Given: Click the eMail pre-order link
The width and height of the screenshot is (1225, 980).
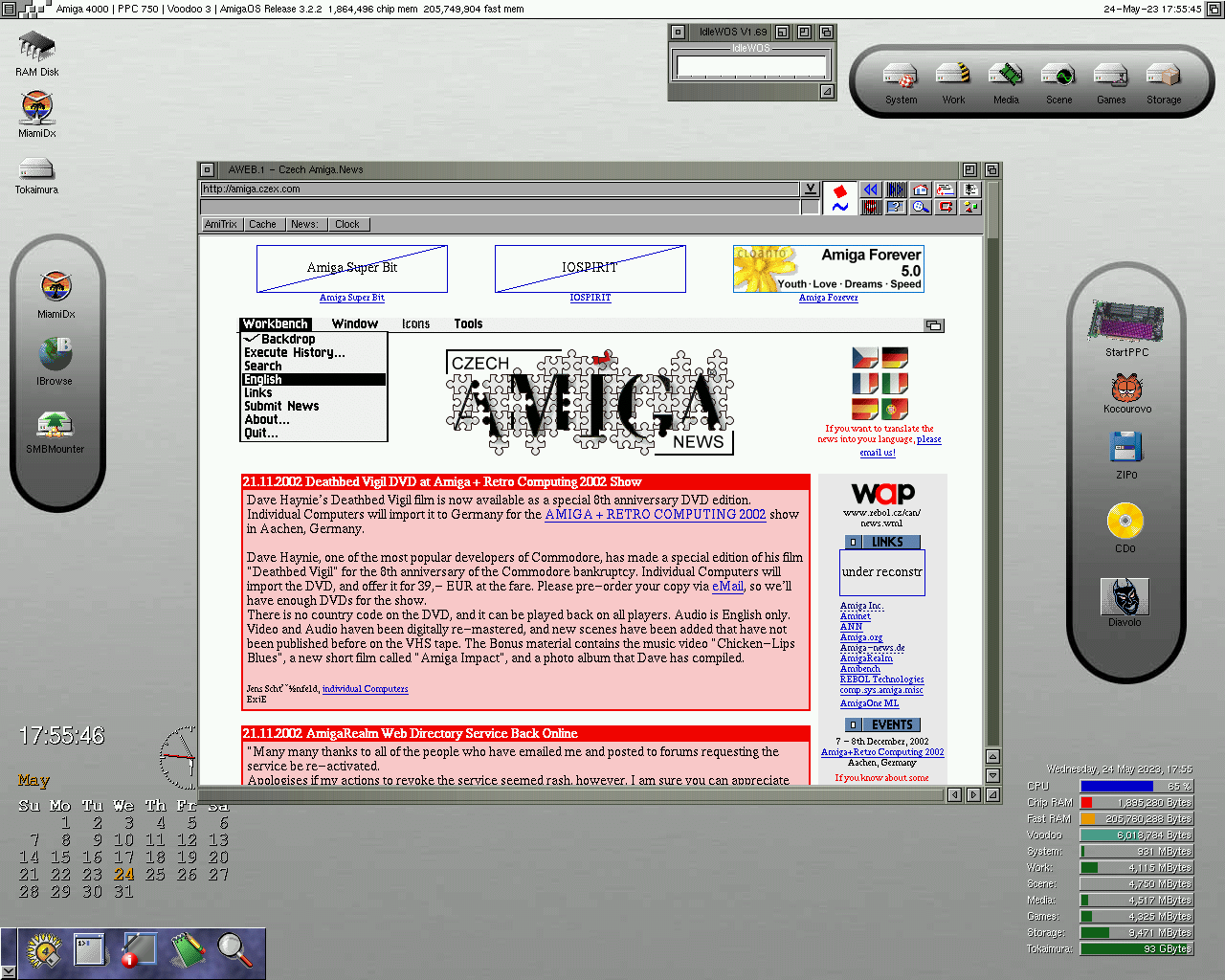Looking at the screenshot, I should 727,587.
